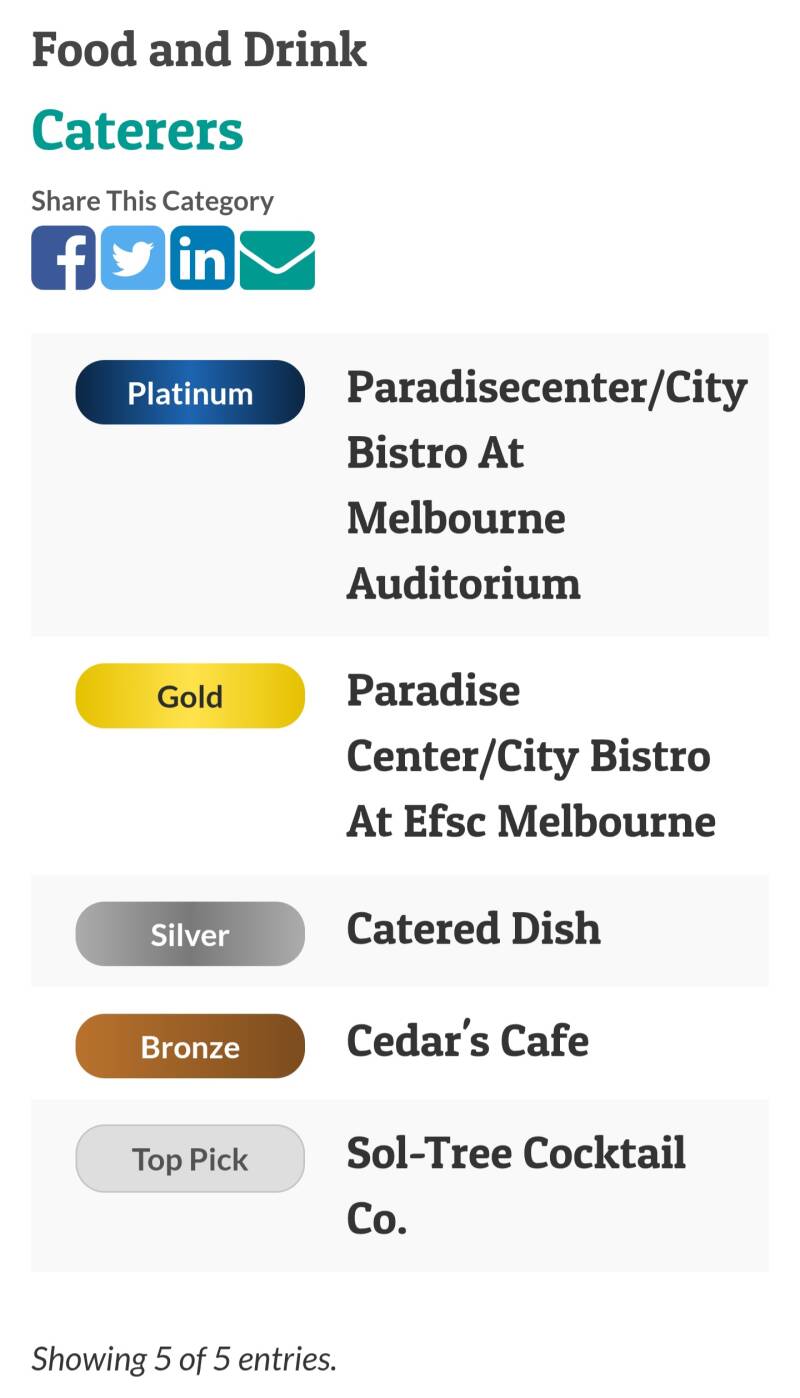Open the Sol-Tree Cocktail Co. entry

pos(515,1185)
